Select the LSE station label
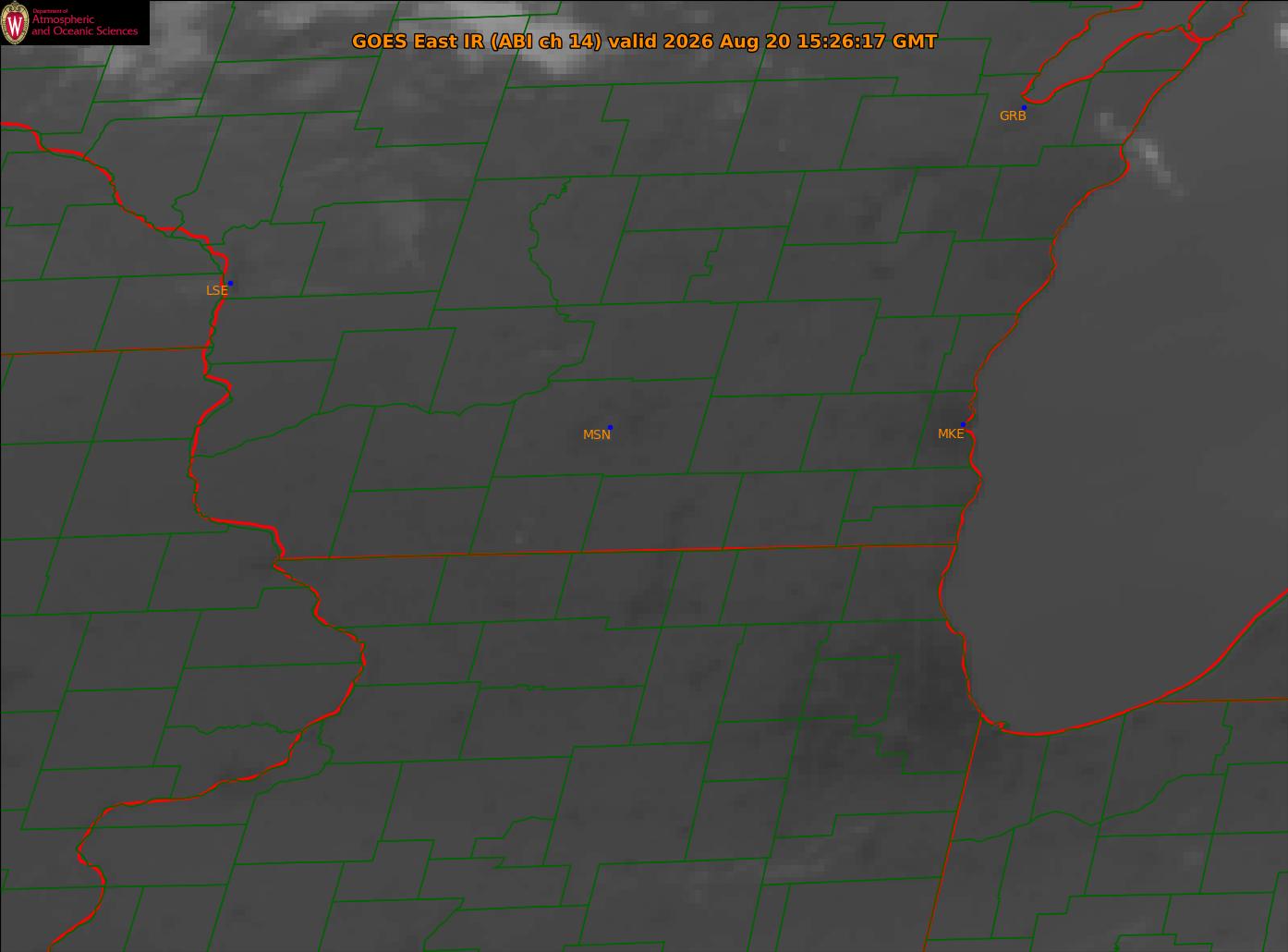This screenshot has width=1288, height=952. click(216, 290)
